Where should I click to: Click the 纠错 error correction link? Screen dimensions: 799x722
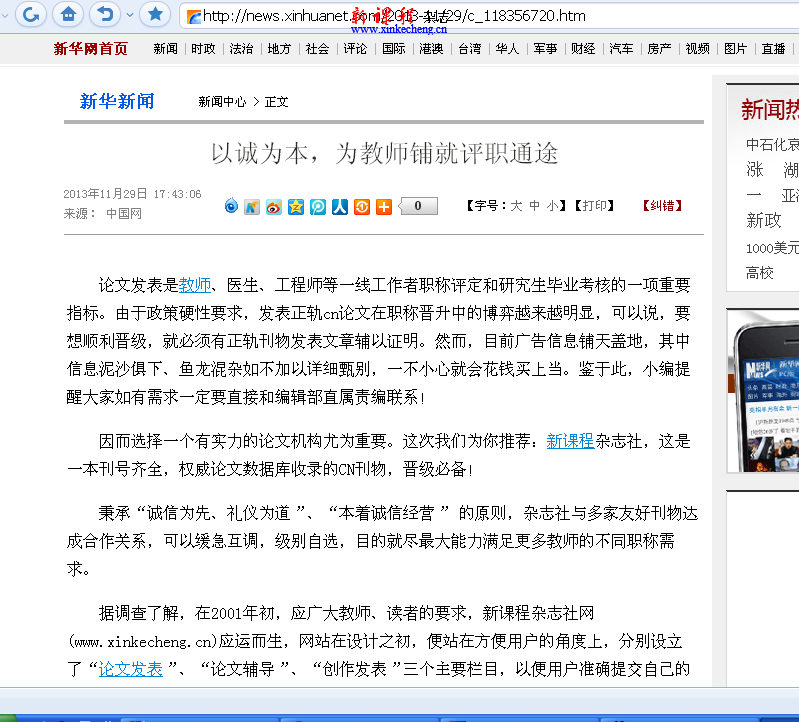tap(662, 206)
